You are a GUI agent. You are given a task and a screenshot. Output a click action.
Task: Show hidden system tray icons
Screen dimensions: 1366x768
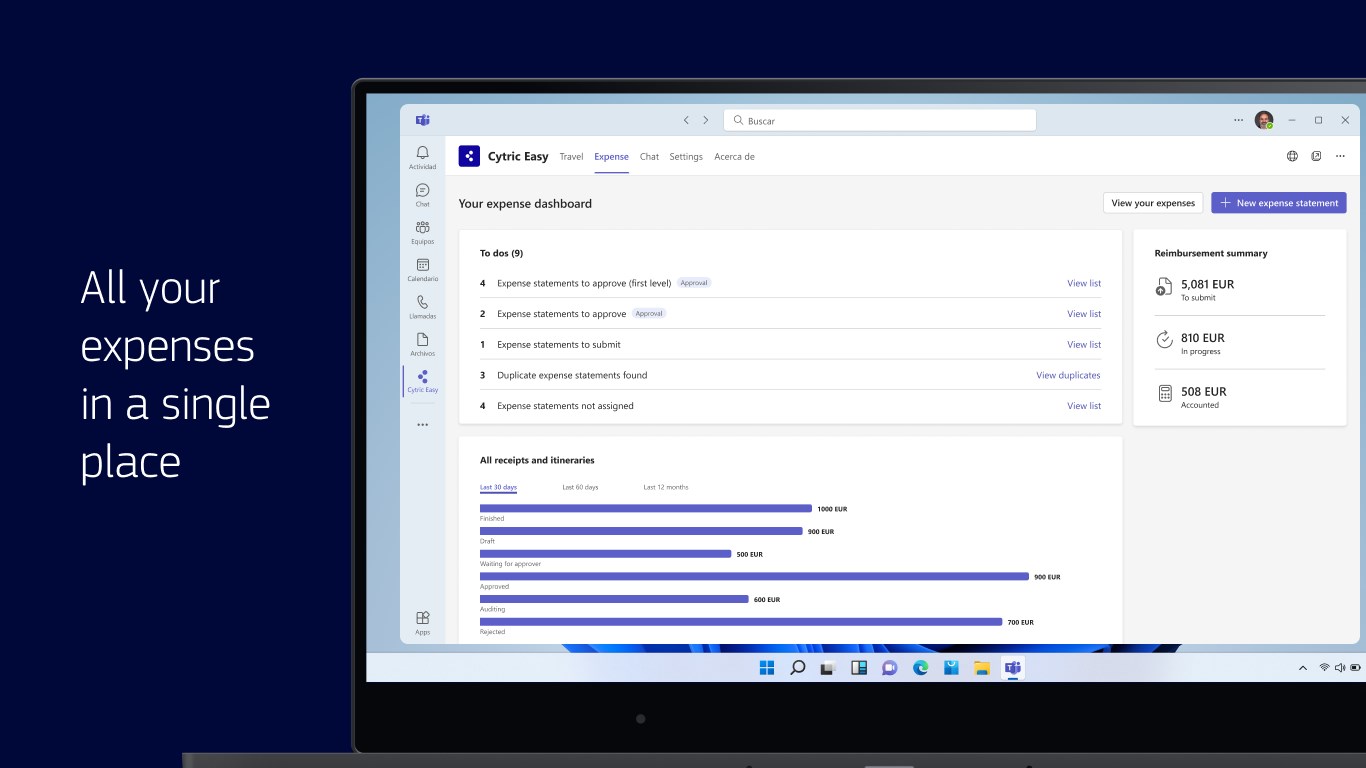click(x=1302, y=668)
